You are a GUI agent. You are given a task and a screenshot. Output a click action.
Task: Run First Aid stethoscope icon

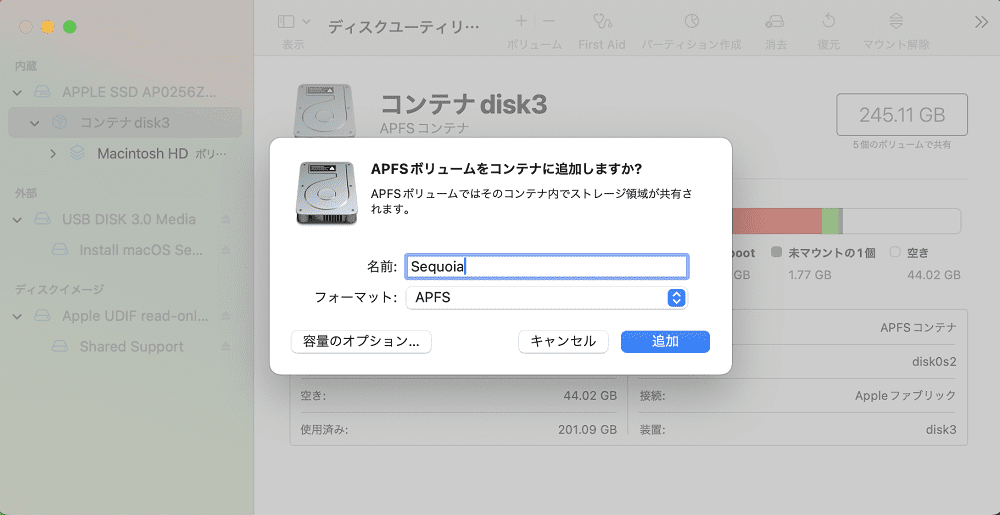click(601, 22)
